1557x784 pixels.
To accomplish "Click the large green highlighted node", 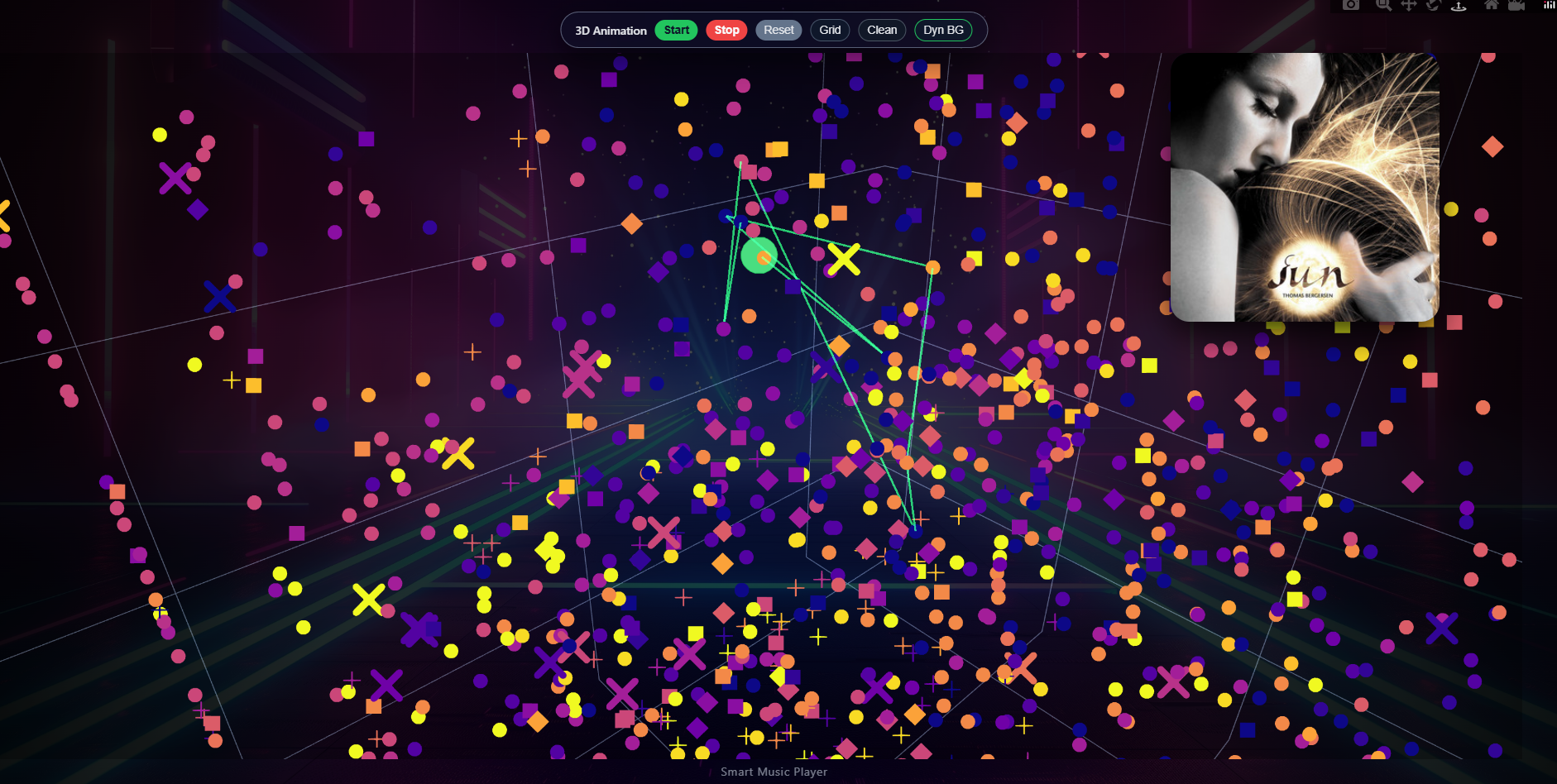I will [759, 256].
